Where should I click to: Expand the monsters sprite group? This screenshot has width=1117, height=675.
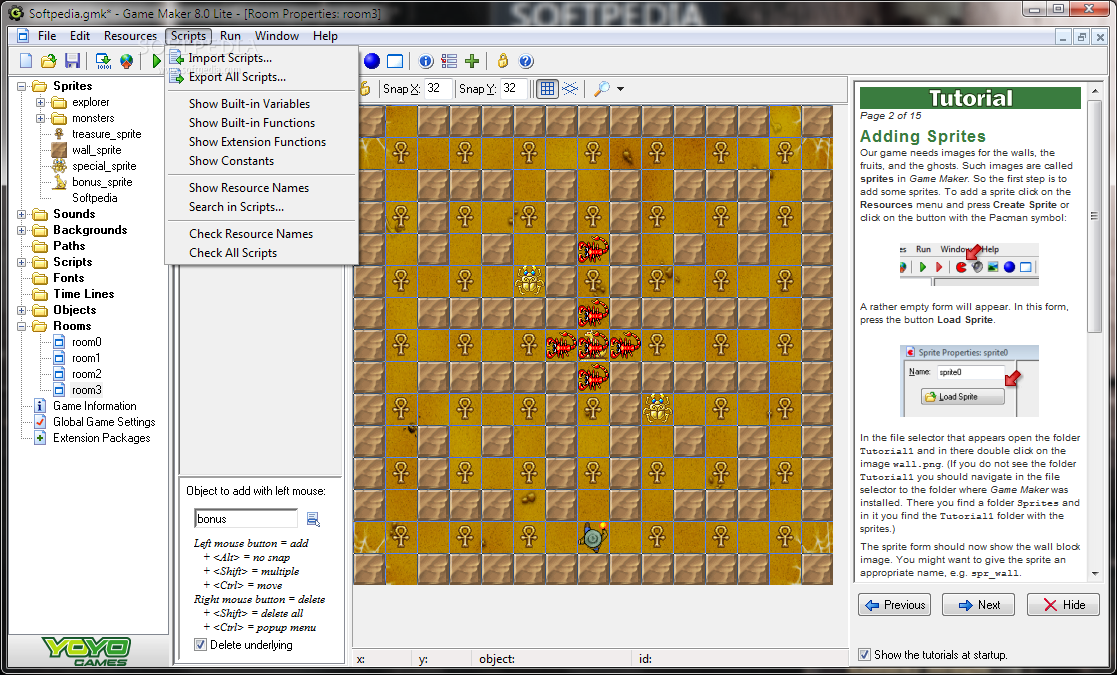(41, 118)
